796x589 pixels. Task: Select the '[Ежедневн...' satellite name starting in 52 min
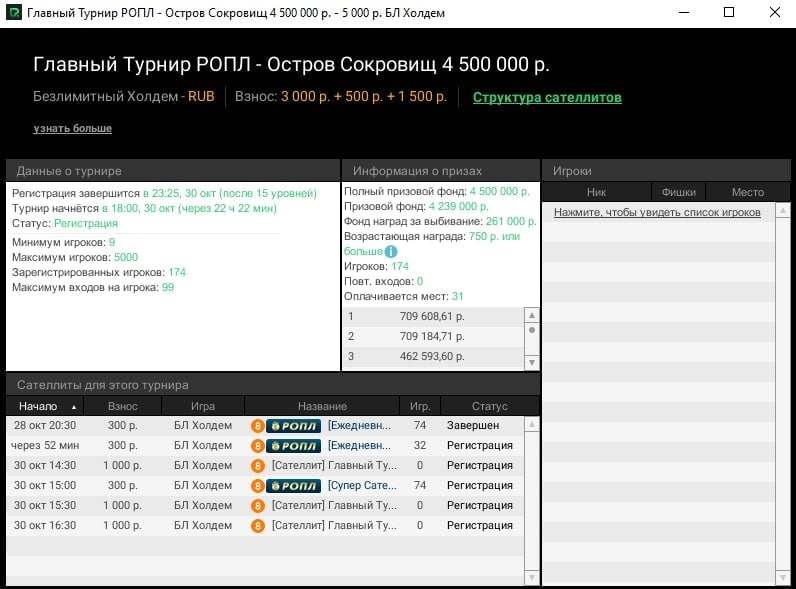(x=359, y=446)
